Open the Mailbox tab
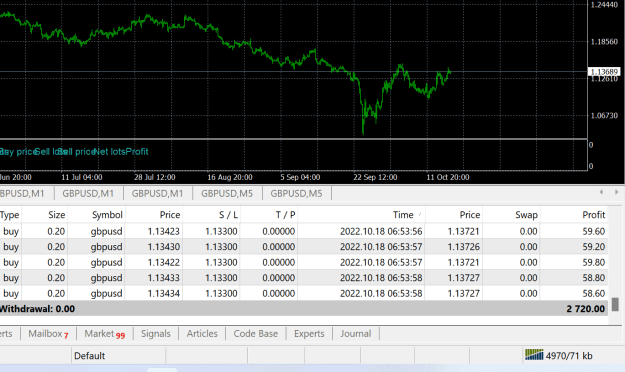 point(48,334)
